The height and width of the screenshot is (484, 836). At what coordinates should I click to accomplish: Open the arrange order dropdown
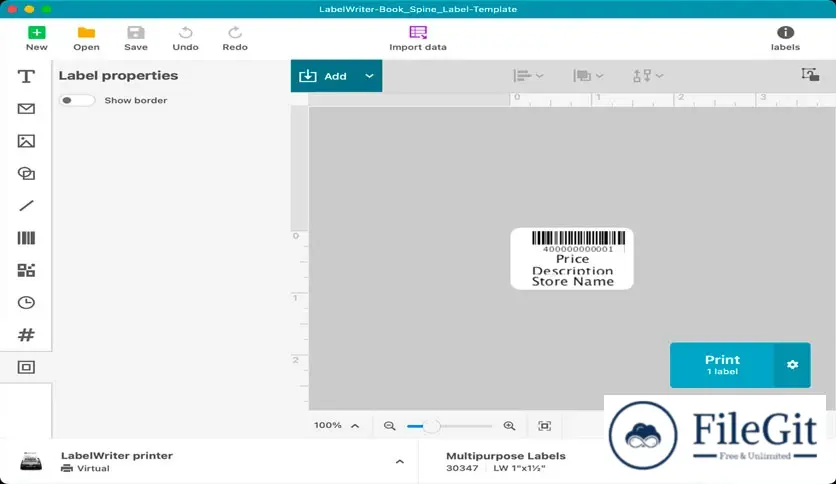pos(588,76)
